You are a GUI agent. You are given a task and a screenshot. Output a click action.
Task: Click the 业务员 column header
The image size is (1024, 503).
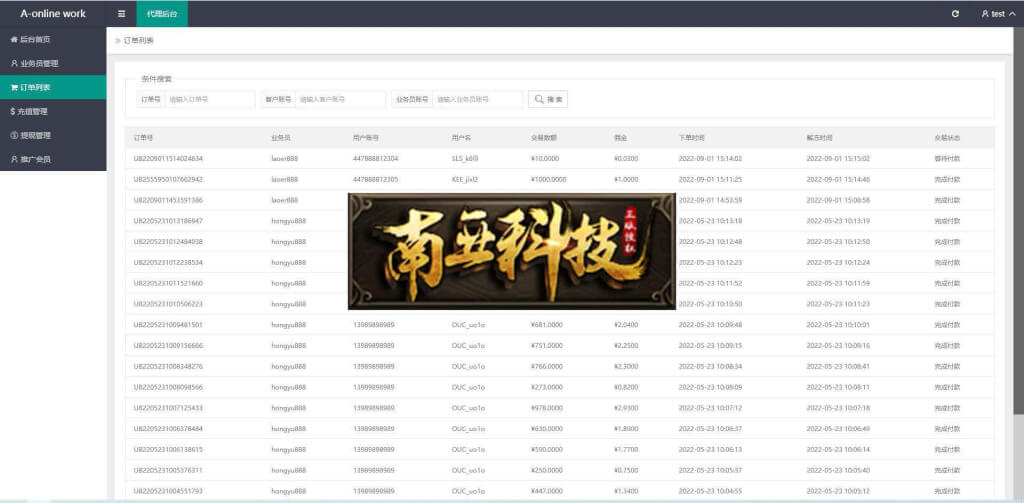[281, 138]
